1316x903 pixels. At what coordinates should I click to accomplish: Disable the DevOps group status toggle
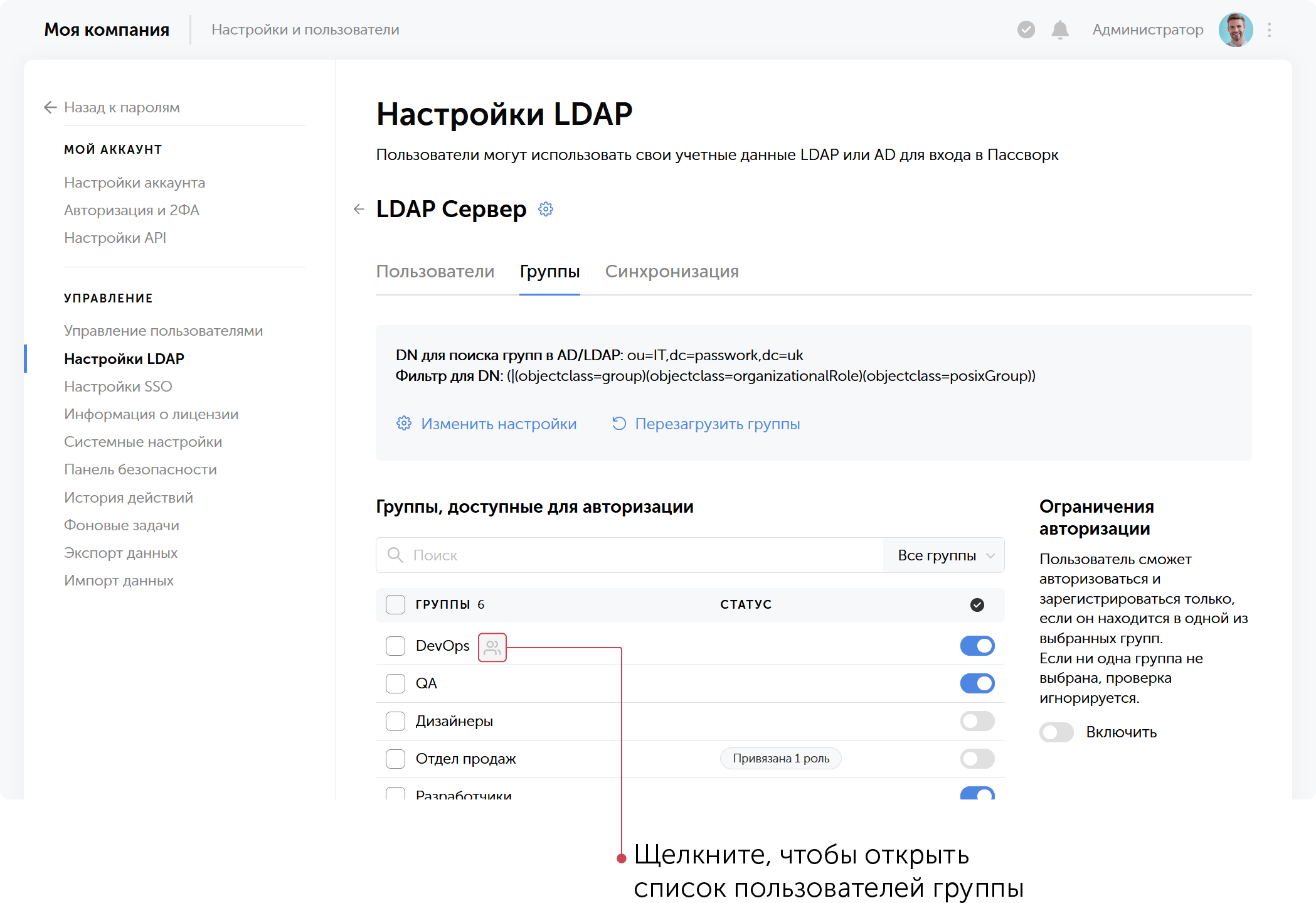[x=977, y=646]
